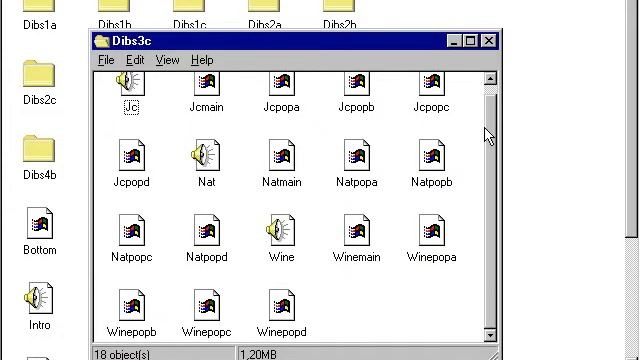This screenshot has height=360, width=640.
Task: Select the Jc sound file icon
Action: coord(130,83)
